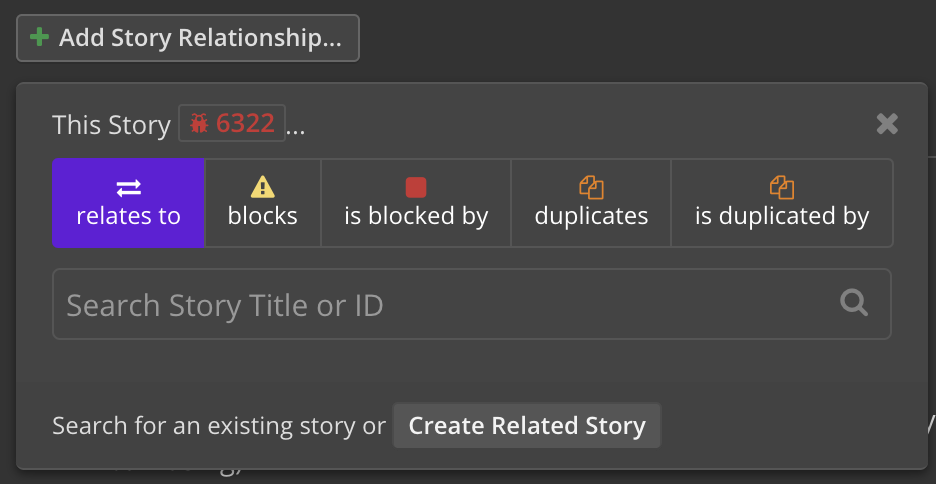The width and height of the screenshot is (936, 484).
Task: Open the Add Story Relationship button
Action: pyautogui.click(x=188, y=38)
